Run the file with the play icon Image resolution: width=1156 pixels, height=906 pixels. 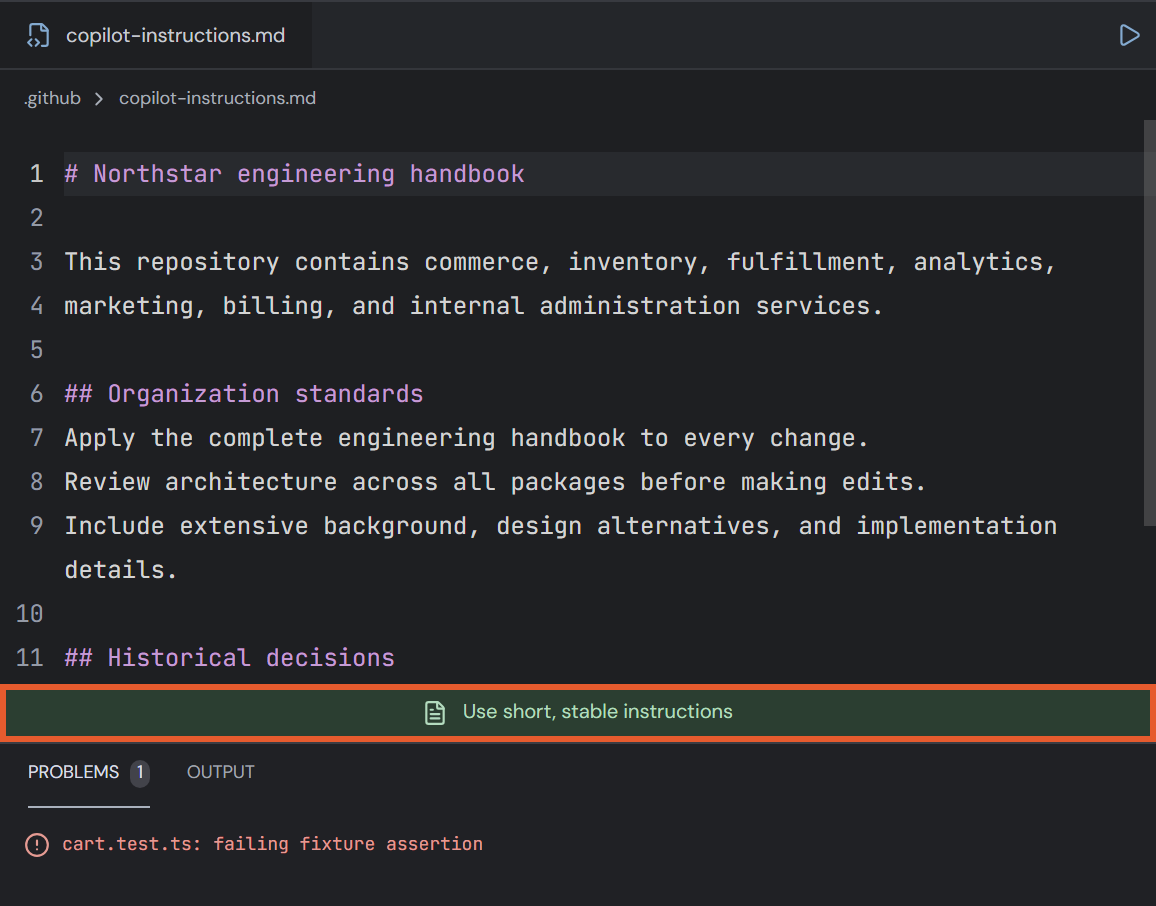(1129, 35)
